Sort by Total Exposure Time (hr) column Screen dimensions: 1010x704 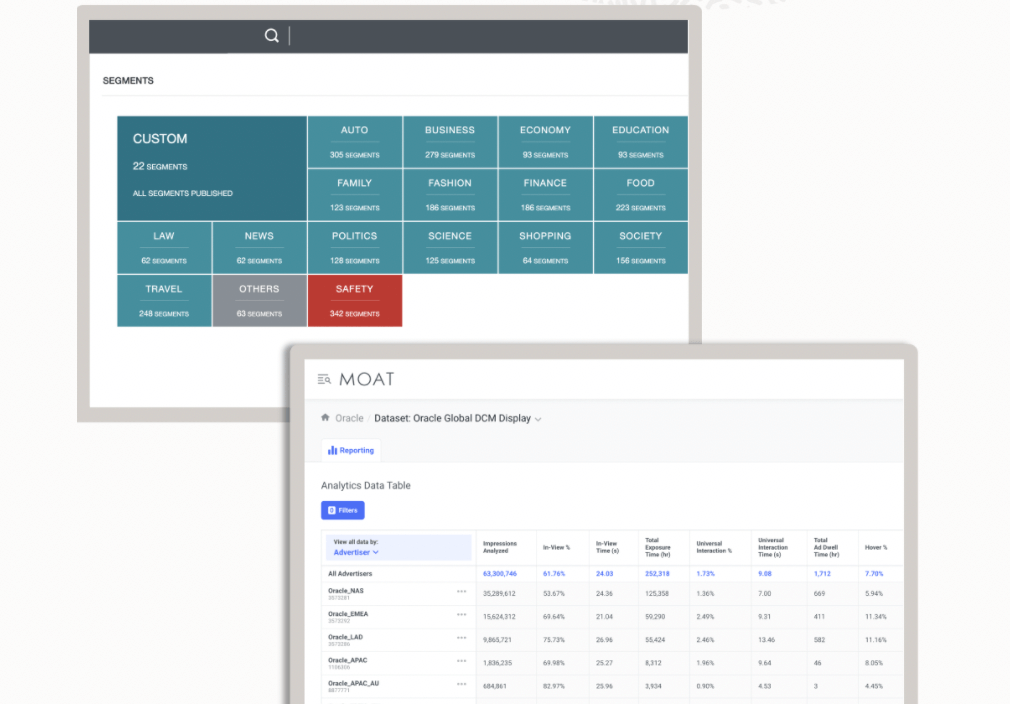point(658,547)
